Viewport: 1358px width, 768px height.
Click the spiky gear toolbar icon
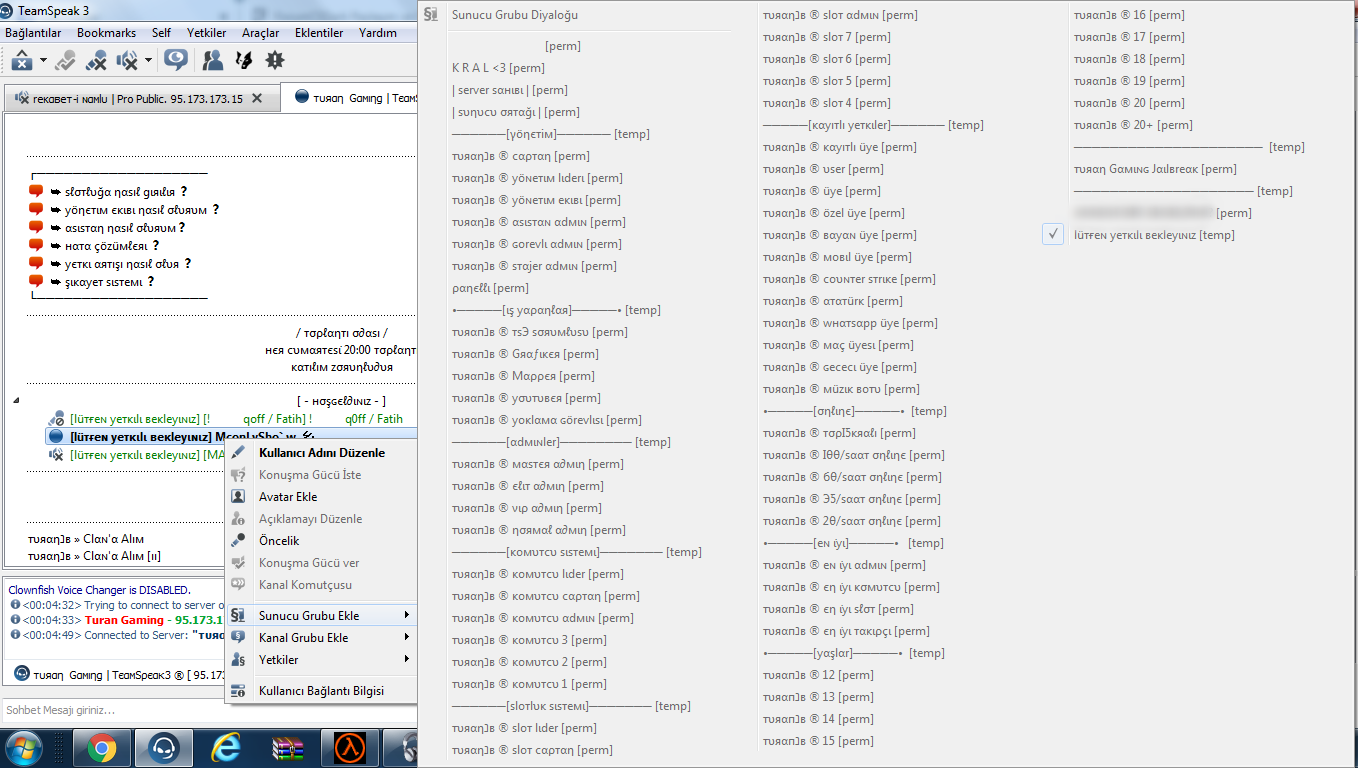pos(274,61)
